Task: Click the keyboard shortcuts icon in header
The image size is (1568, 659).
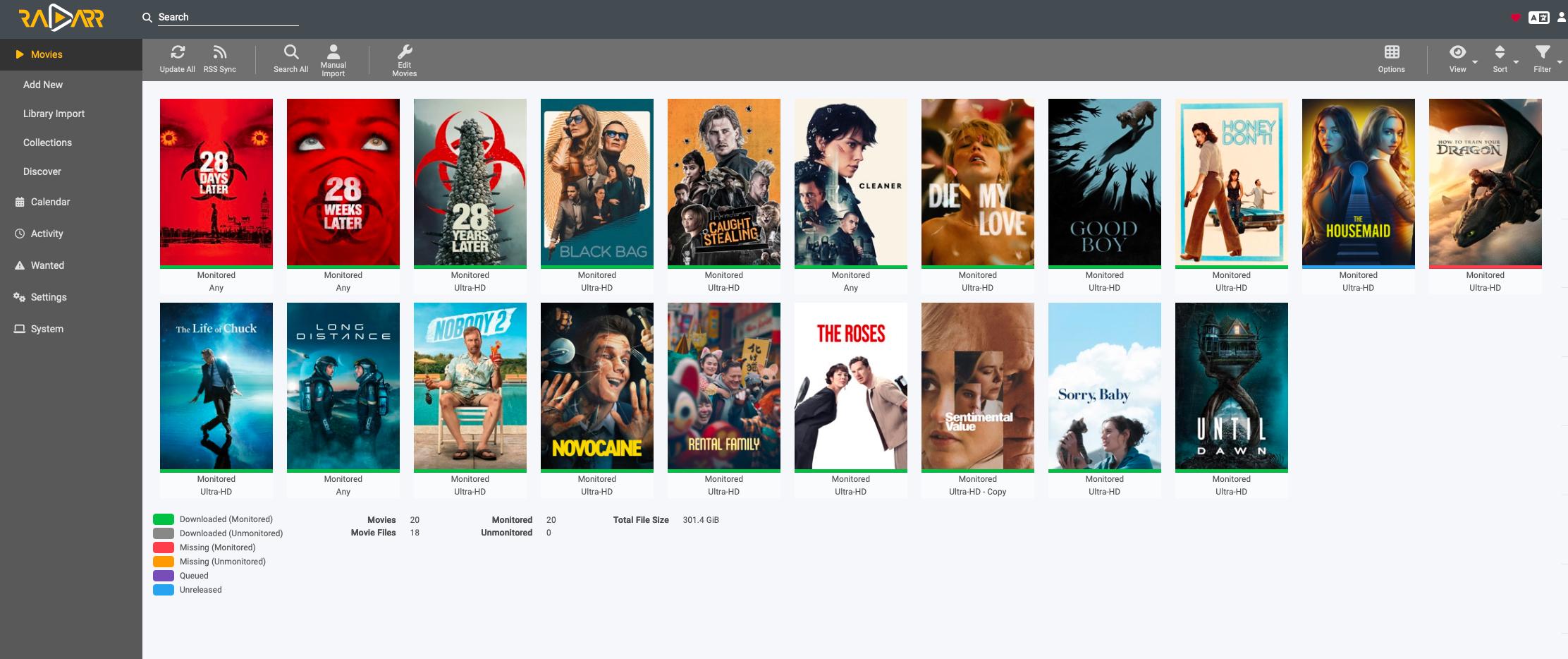Action: point(1538,18)
